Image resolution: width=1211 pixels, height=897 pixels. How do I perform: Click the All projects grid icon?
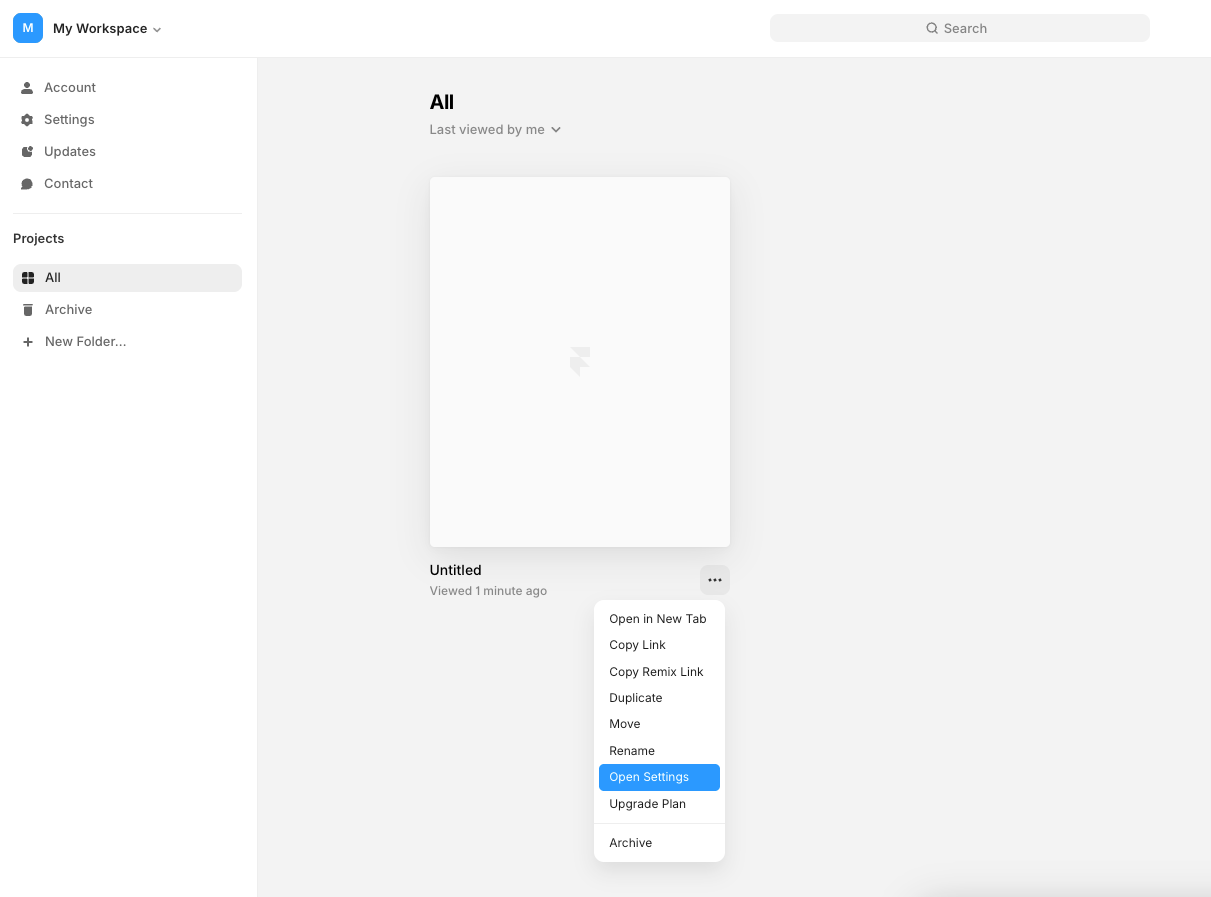pos(28,278)
